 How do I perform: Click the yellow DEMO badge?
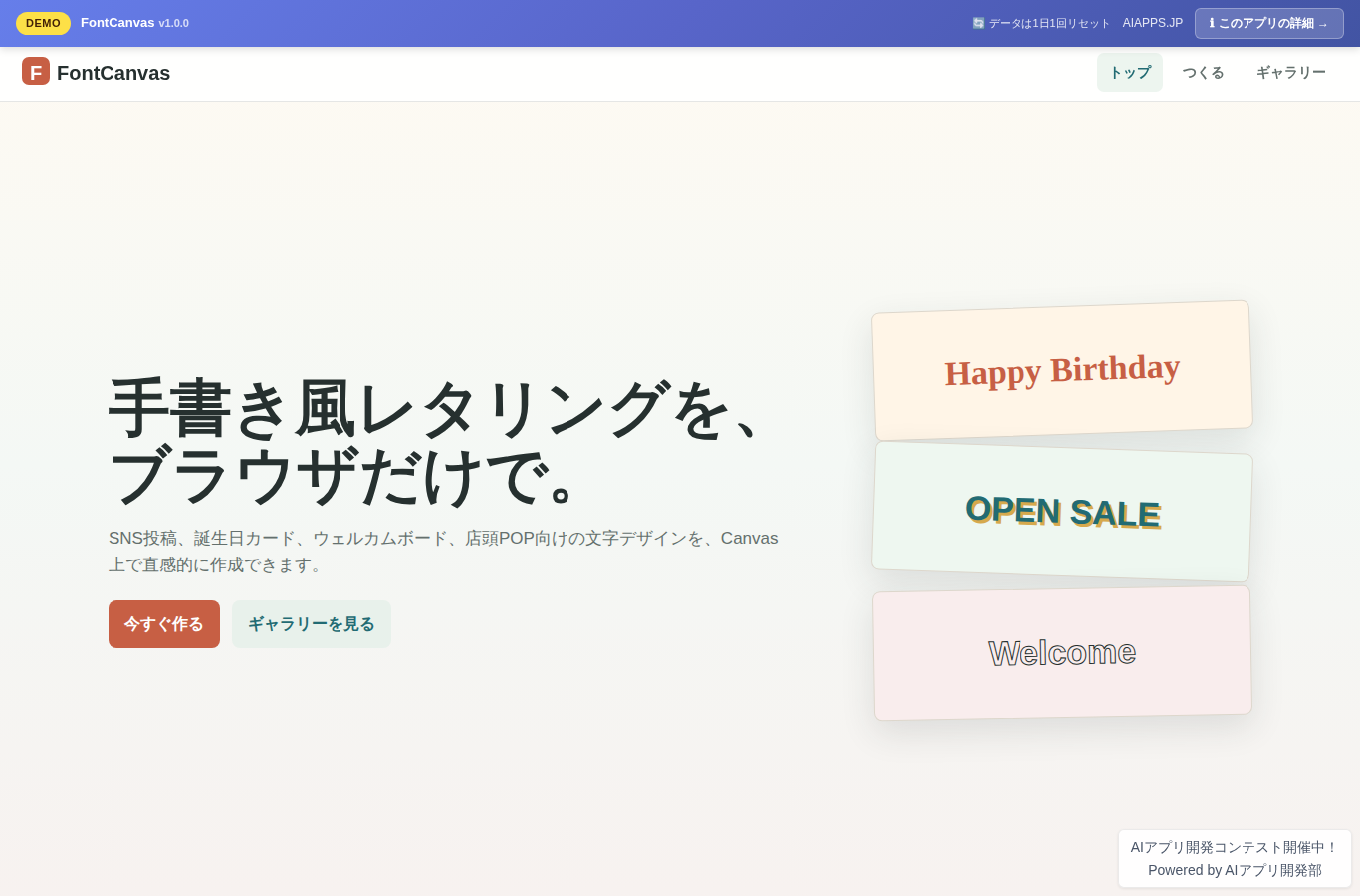coord(43,23)
